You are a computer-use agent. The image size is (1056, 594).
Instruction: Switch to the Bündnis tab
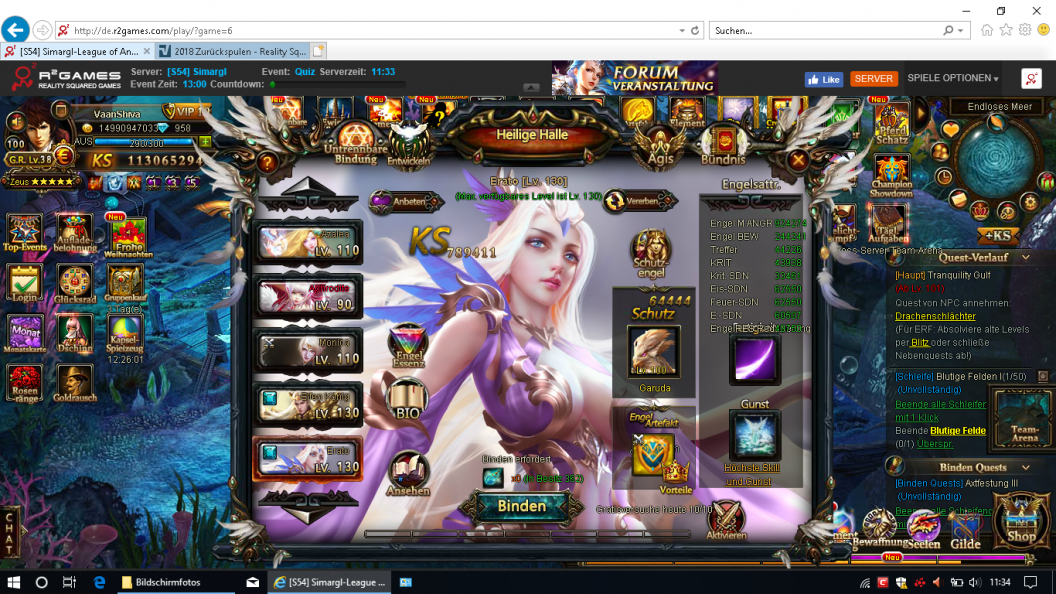(723, 144)
